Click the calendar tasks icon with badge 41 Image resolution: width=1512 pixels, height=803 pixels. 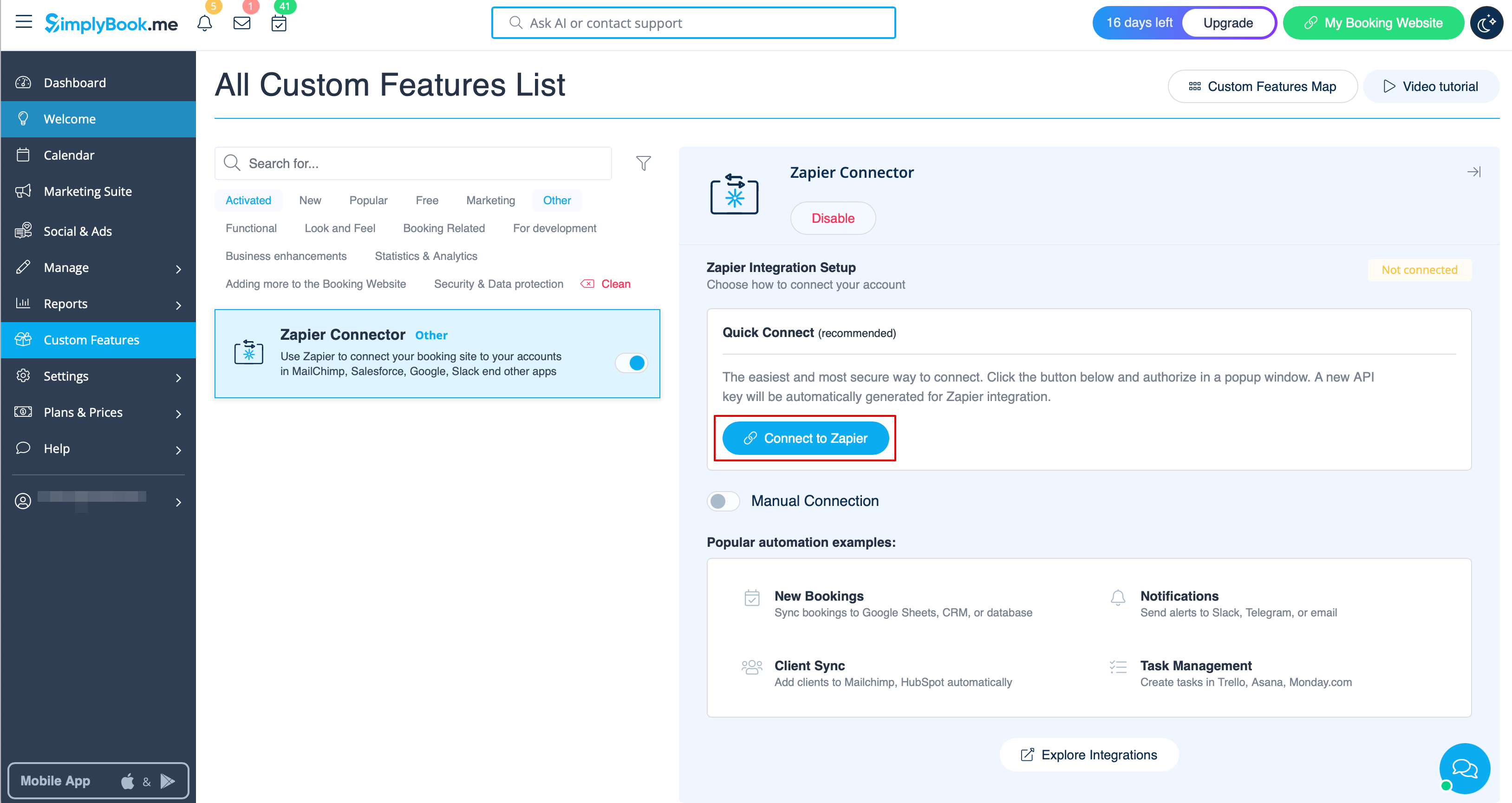(x=279, y=24)
